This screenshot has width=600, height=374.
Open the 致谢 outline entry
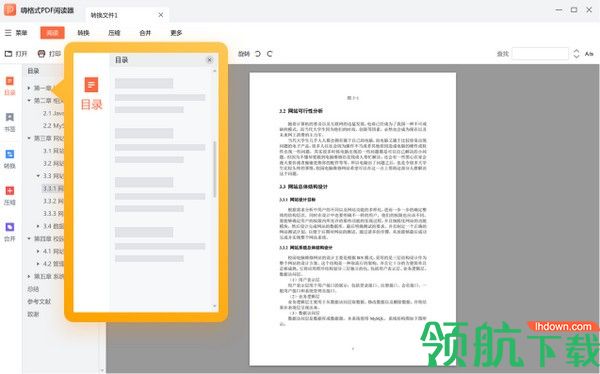[x=33, y=314]
